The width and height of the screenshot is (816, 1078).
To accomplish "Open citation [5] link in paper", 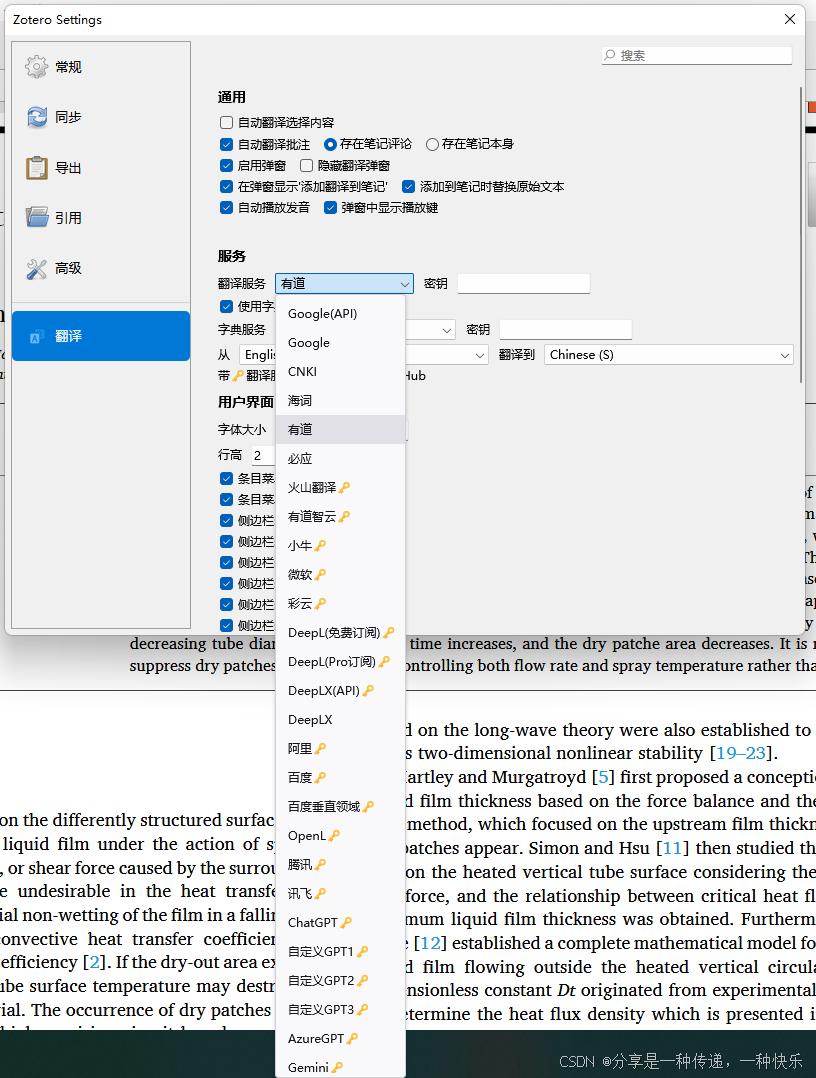I will point(604,778).
